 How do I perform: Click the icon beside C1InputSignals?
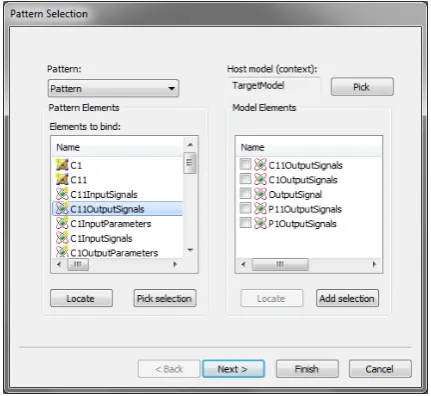pyautogui.click(x=62, y=238)
